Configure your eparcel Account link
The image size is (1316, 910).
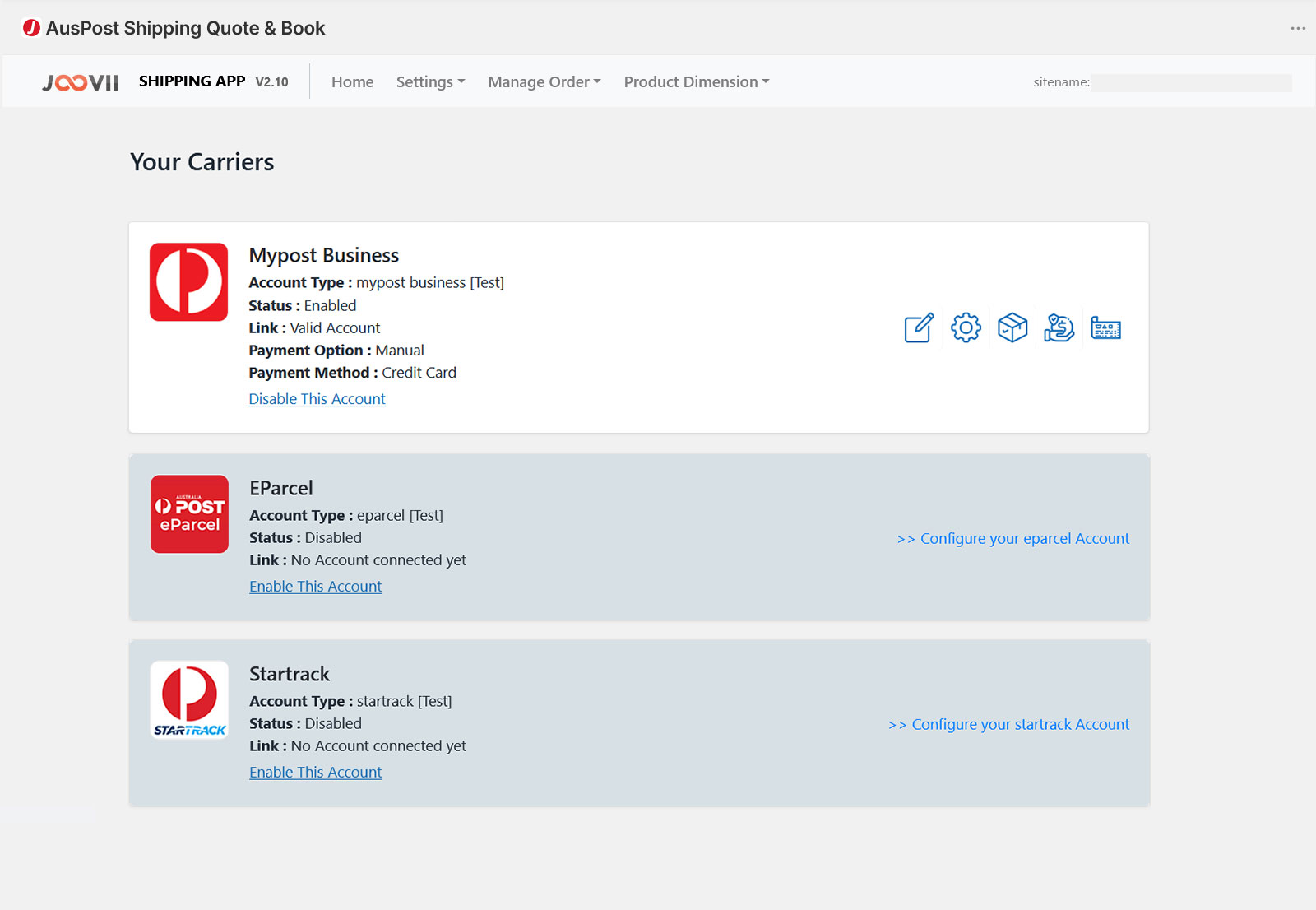[x=1013, y=539]
